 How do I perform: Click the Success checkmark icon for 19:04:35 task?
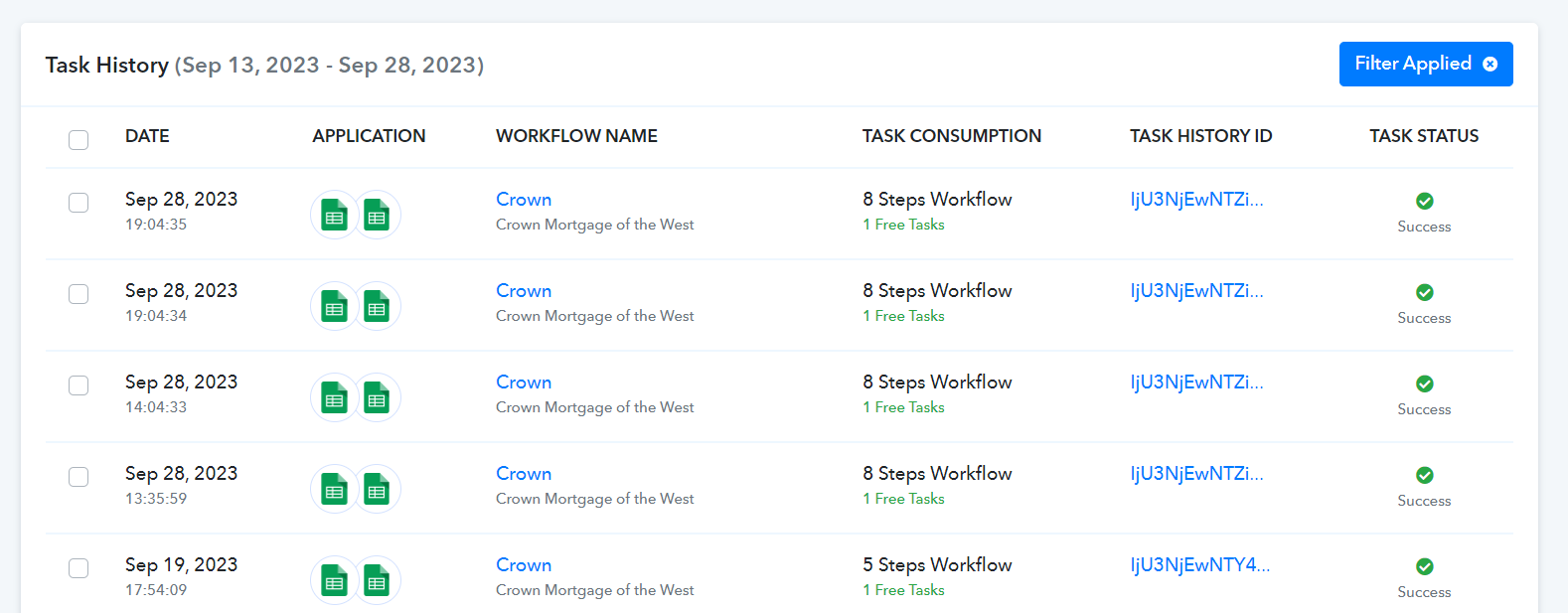click(1424, 201)
